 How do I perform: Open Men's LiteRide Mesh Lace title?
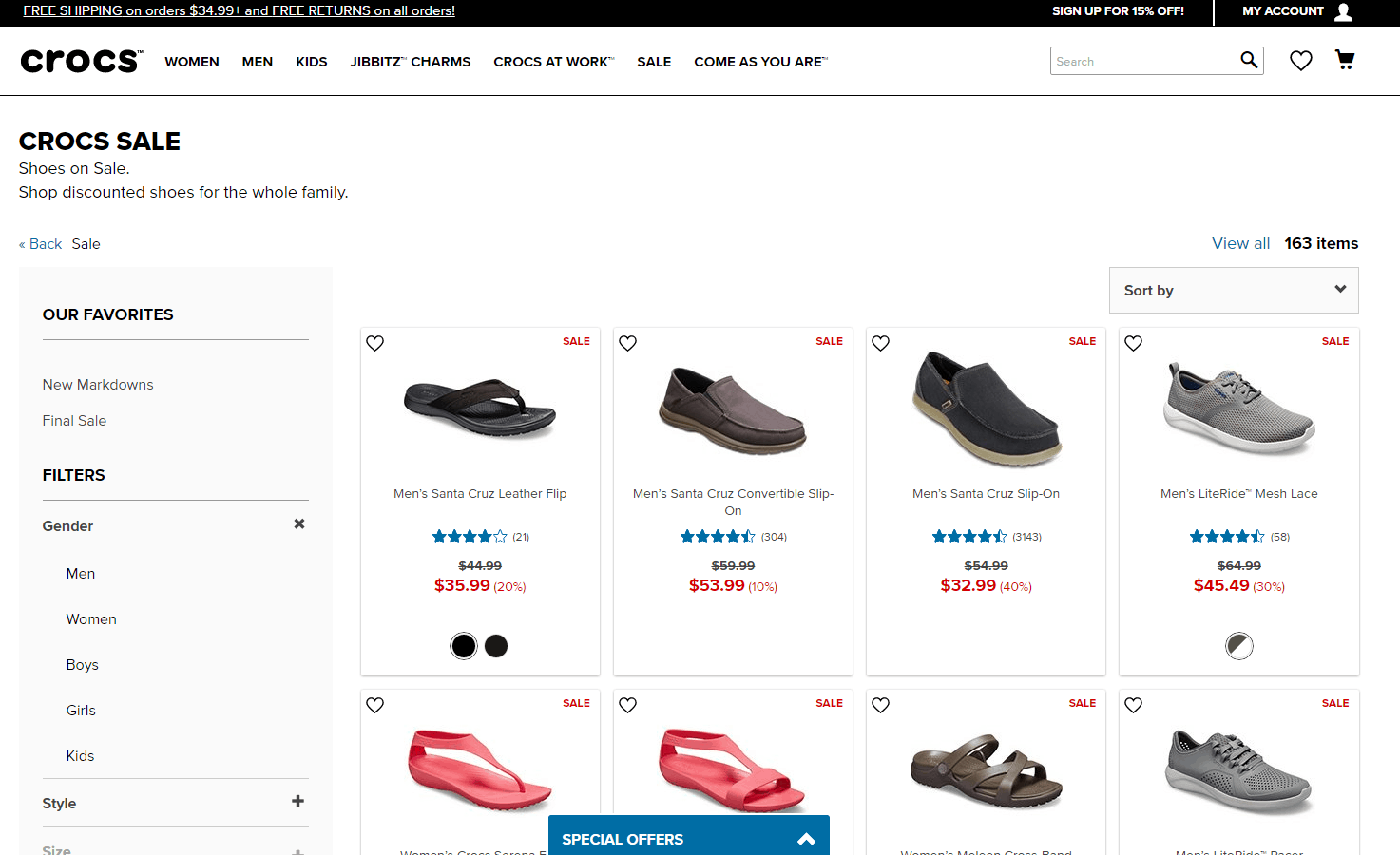tap(1239, 494)
